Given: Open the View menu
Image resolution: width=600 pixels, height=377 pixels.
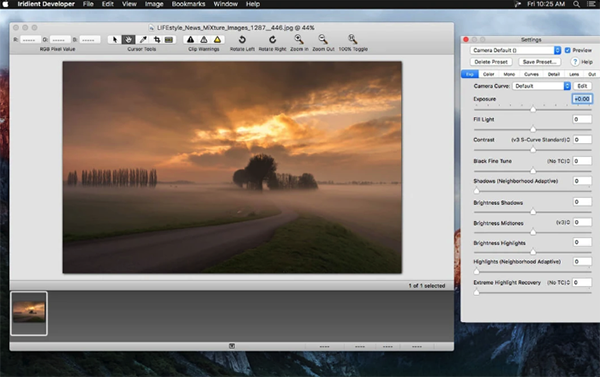Looking at the screenshot, I should pos(129,4).
